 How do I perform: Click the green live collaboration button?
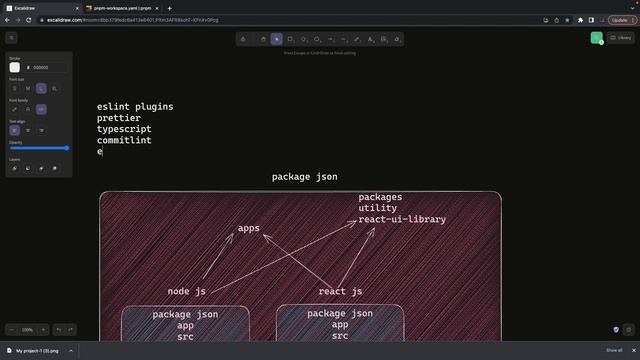597,38
